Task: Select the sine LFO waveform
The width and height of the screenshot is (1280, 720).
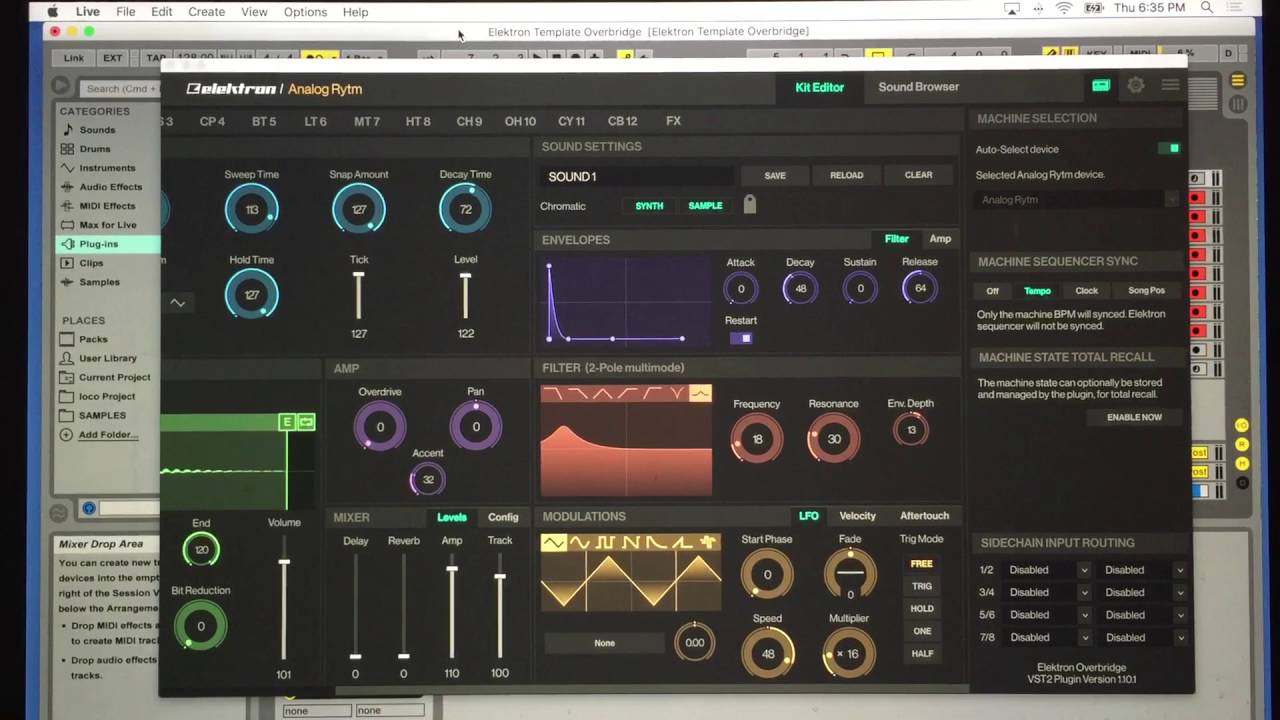Action: (579, 543)
